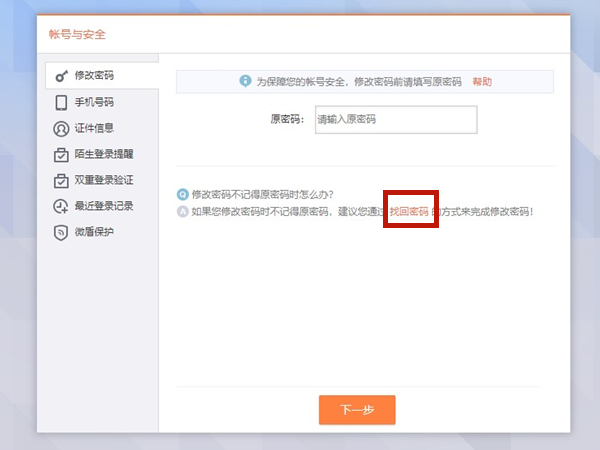The height and width of the screenshot is (450, 600).
Task: Focus the 原密码 input field
Action: pyautogui.click(x=395, y=120)
